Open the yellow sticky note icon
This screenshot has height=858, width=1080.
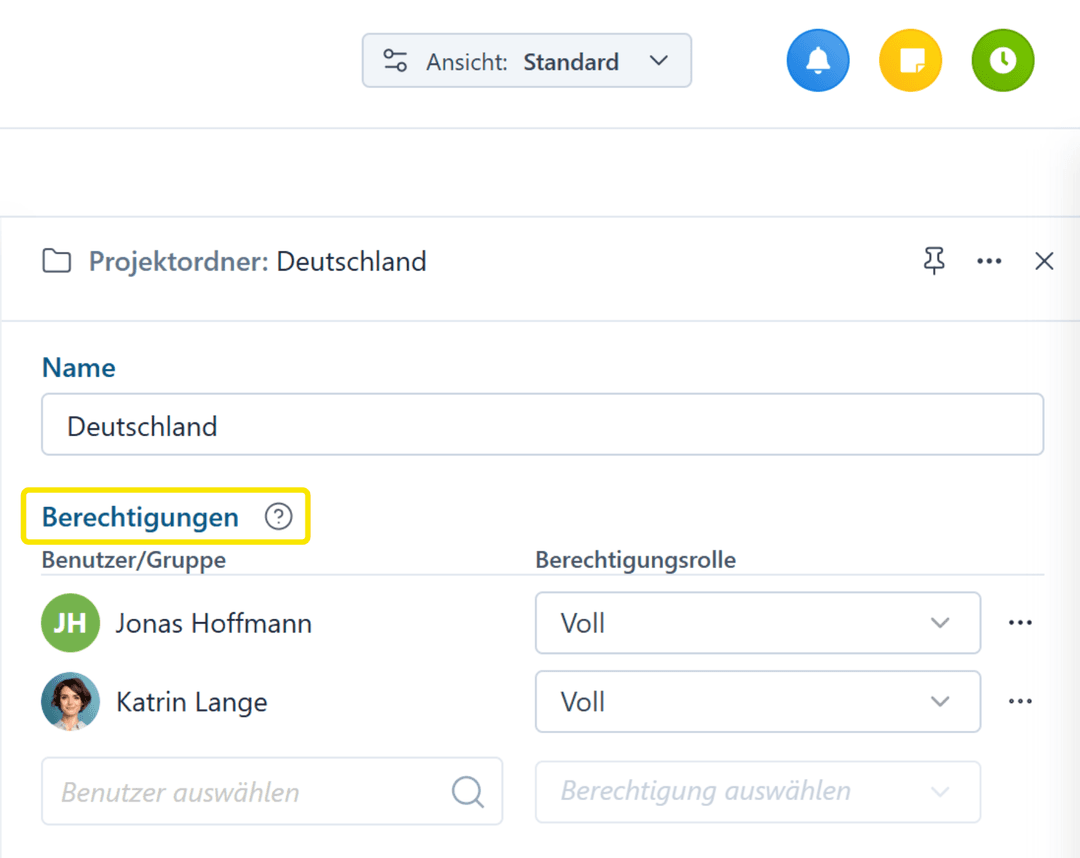[x=910, y=61]
